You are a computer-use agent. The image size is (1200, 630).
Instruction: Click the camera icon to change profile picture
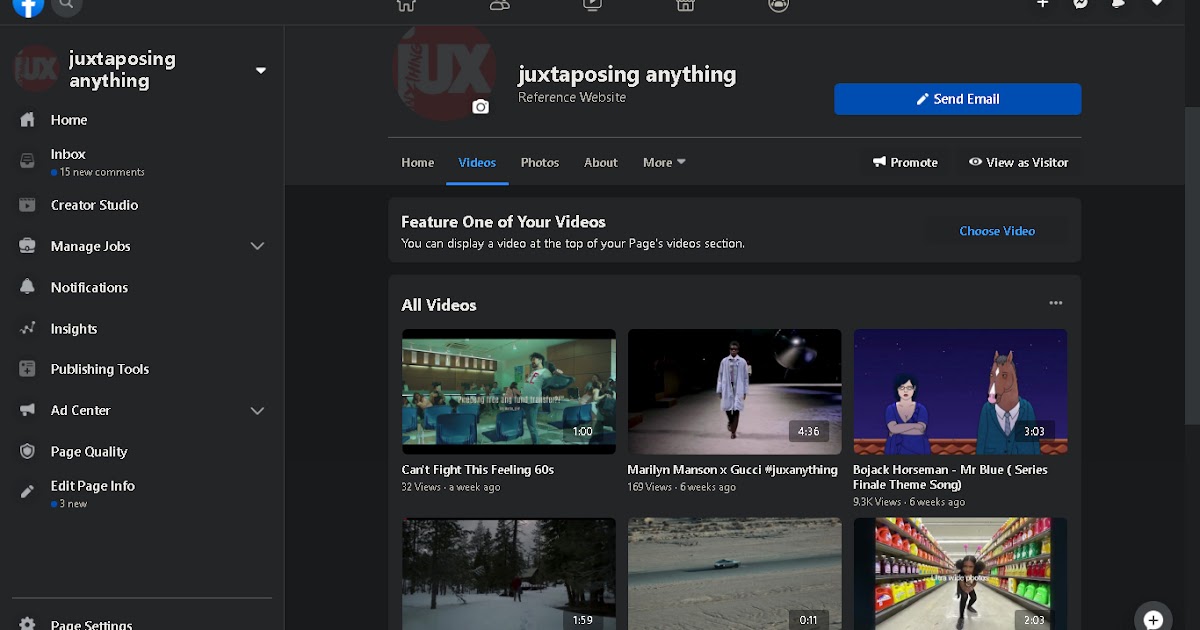coord(481,105)
